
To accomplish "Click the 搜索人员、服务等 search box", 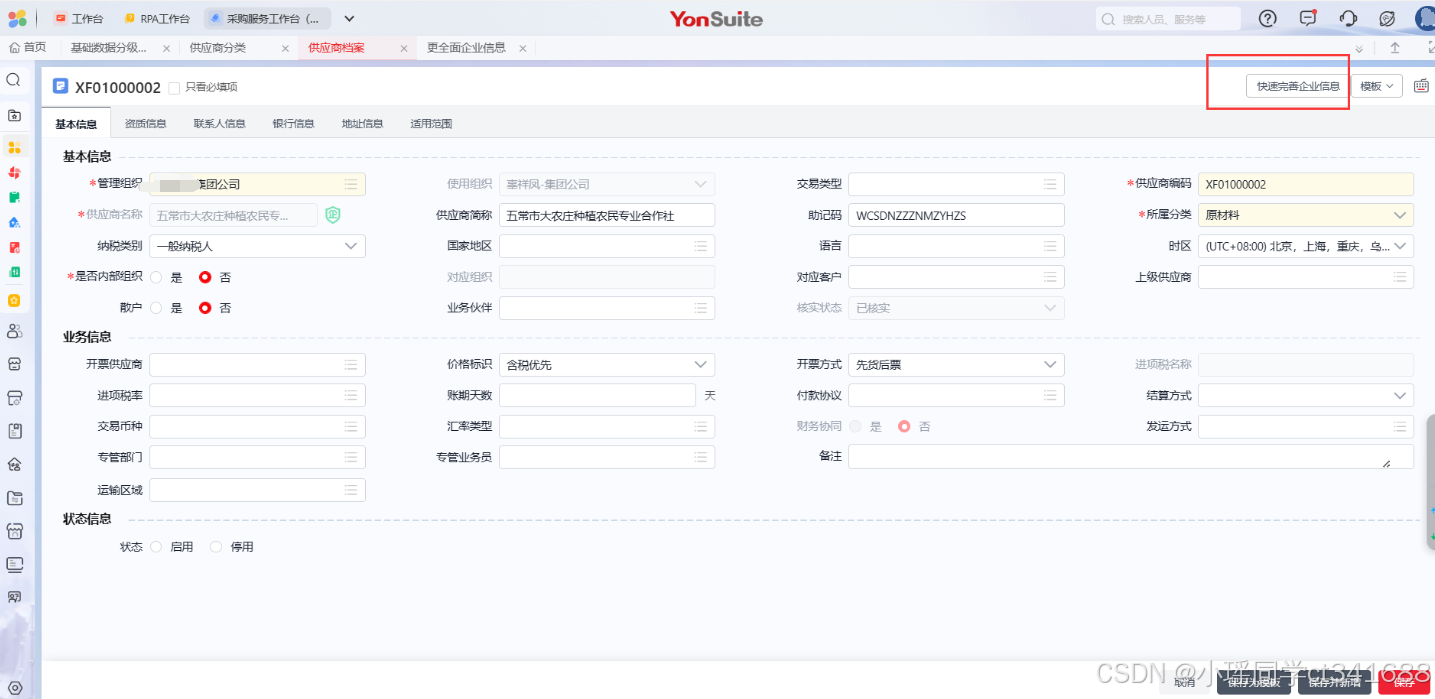I will click(x=1168, y=18).
